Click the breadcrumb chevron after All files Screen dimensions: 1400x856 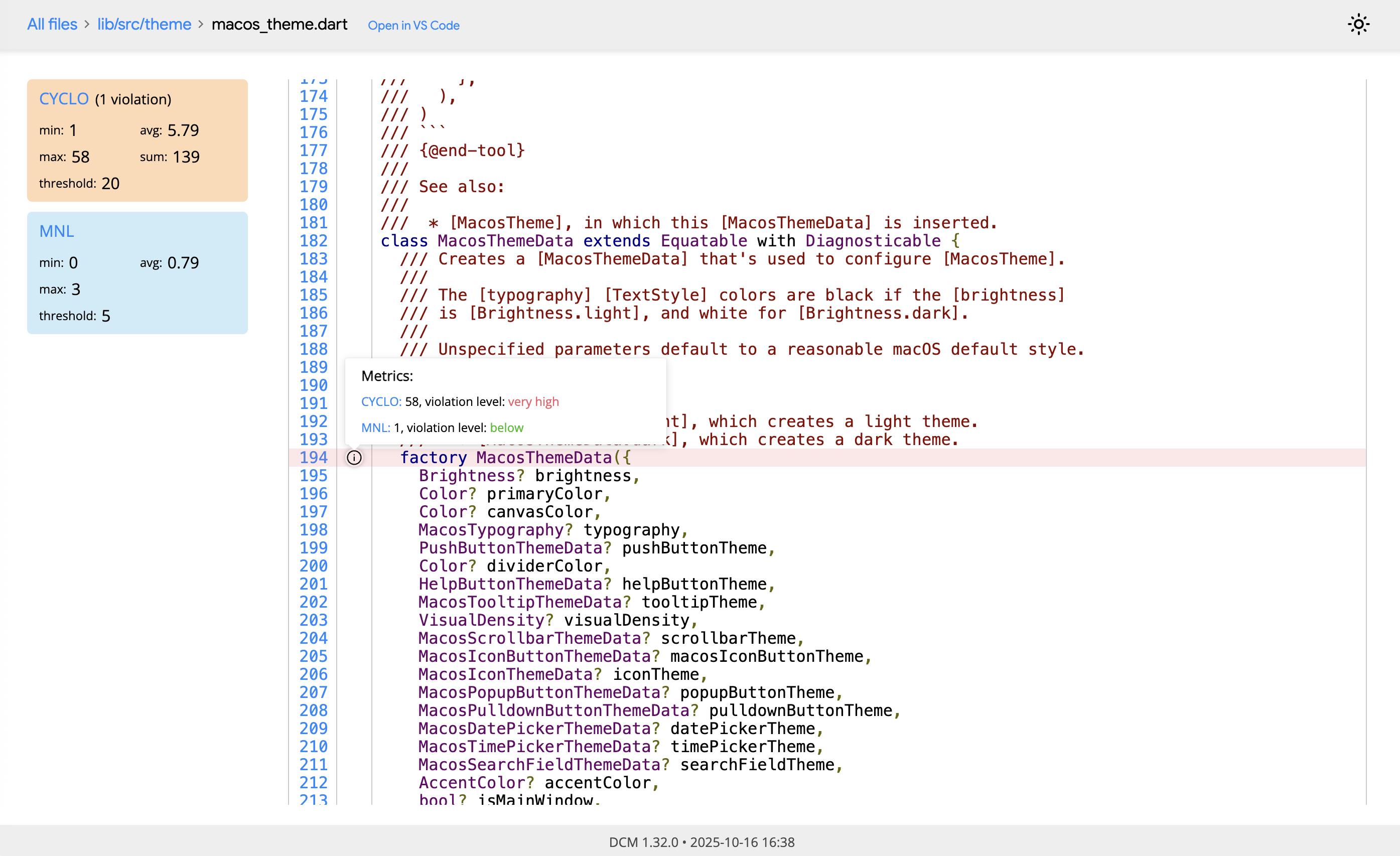pos(87,25)
